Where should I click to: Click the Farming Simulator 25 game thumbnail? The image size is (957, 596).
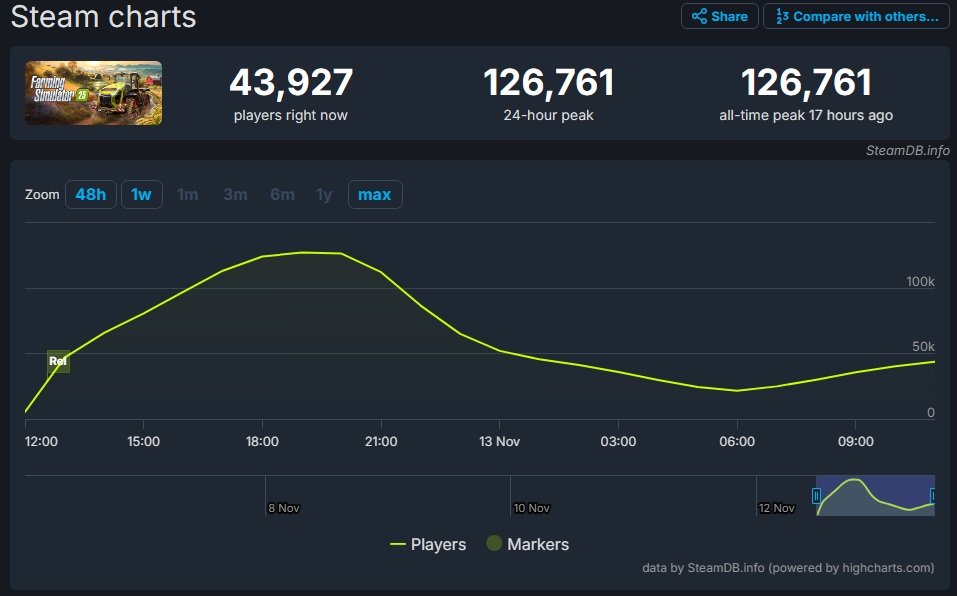point(93,93)
